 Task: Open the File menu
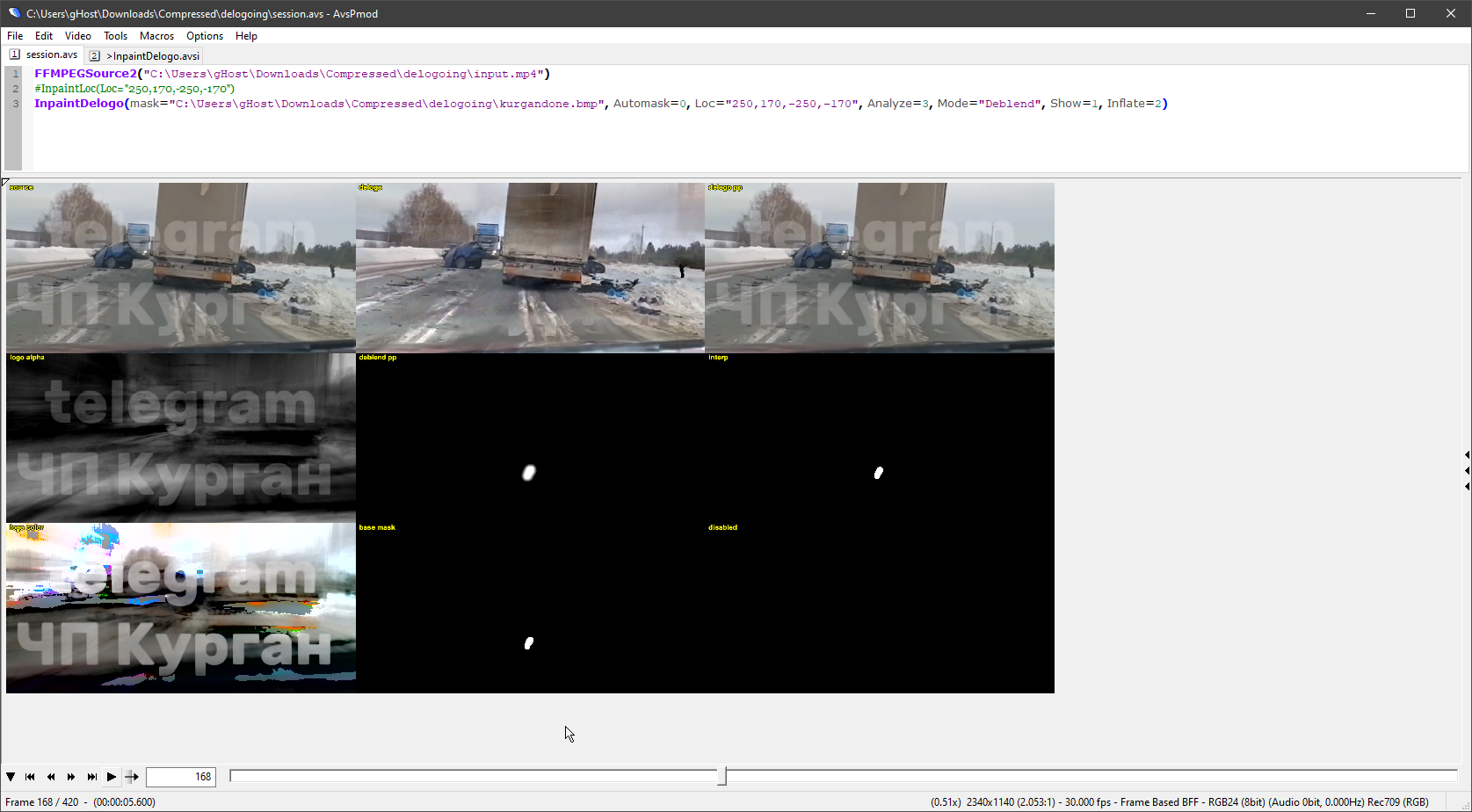15,36
